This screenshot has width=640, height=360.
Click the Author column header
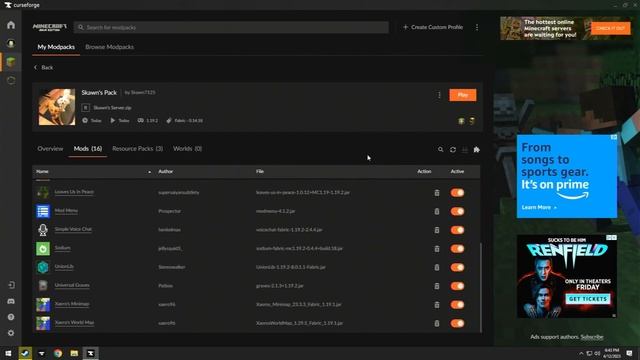point(165,171)
